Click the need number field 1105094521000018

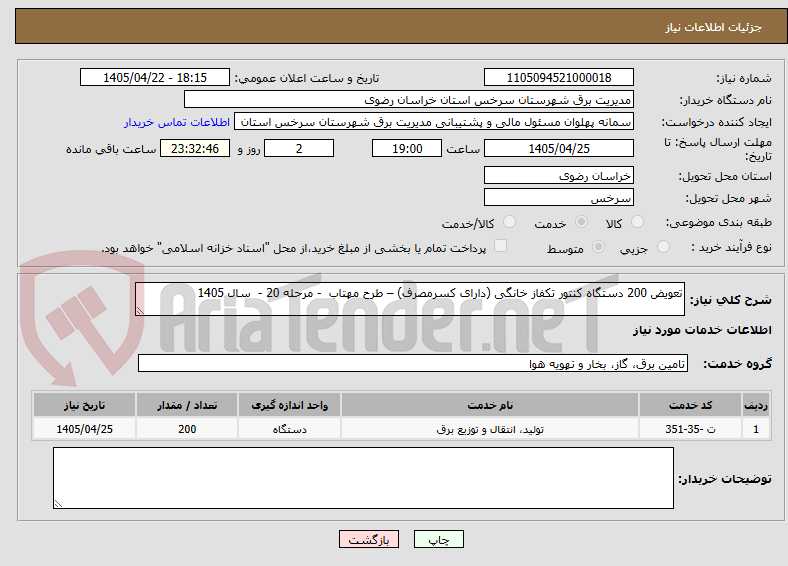click(x=559, y=77)
